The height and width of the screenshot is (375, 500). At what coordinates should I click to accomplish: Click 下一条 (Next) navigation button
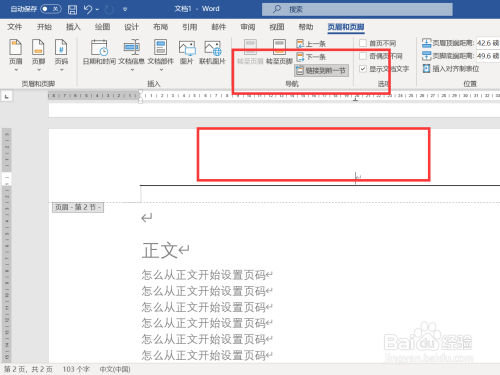pos(311,57)
